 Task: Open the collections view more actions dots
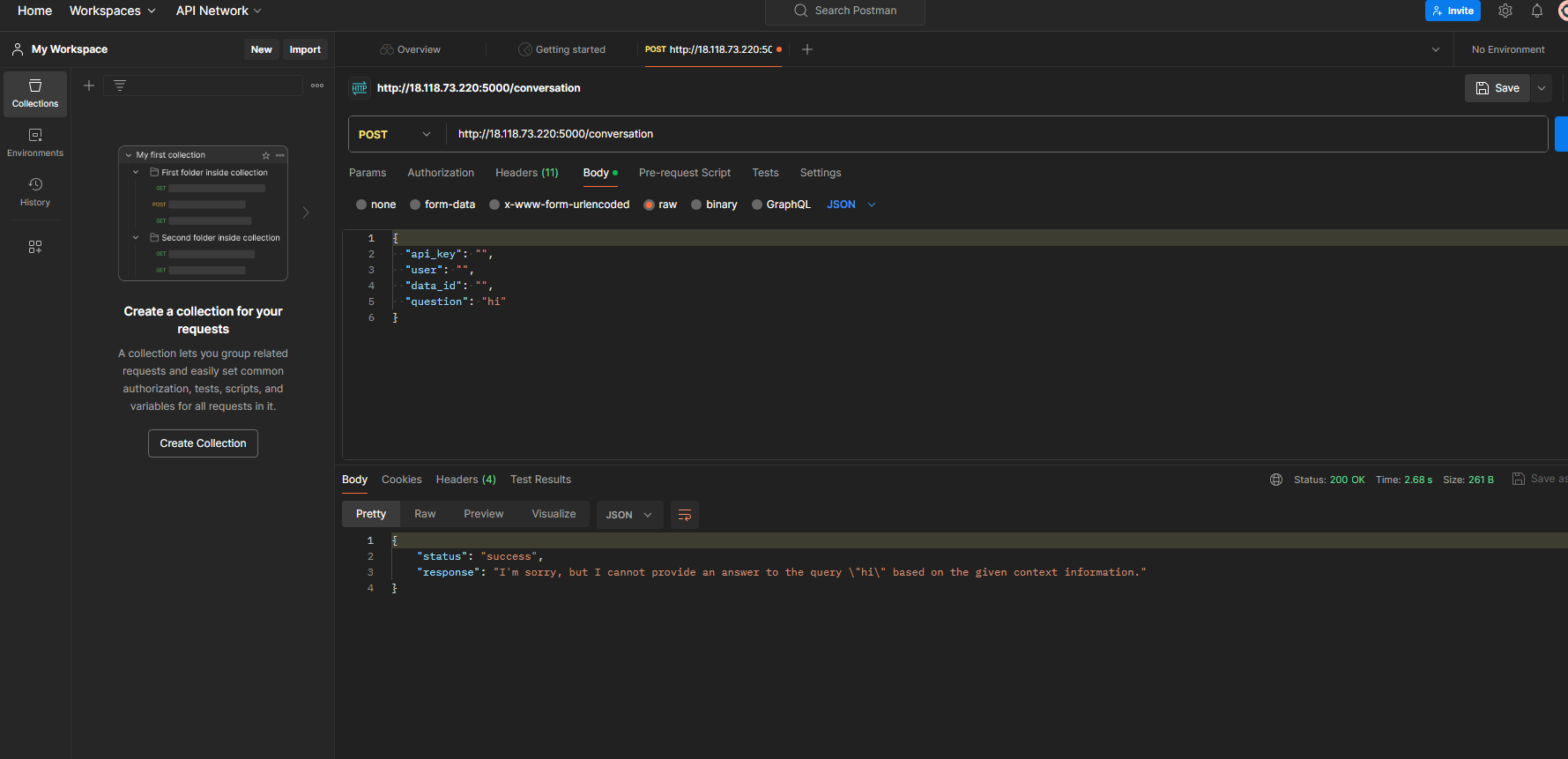tap(317, 86)
